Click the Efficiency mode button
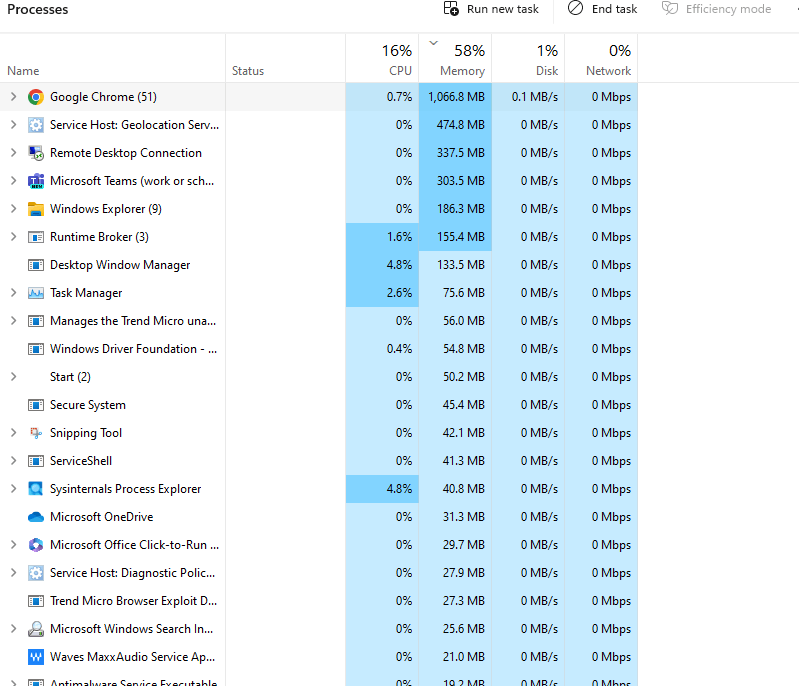 pos(716,9)
